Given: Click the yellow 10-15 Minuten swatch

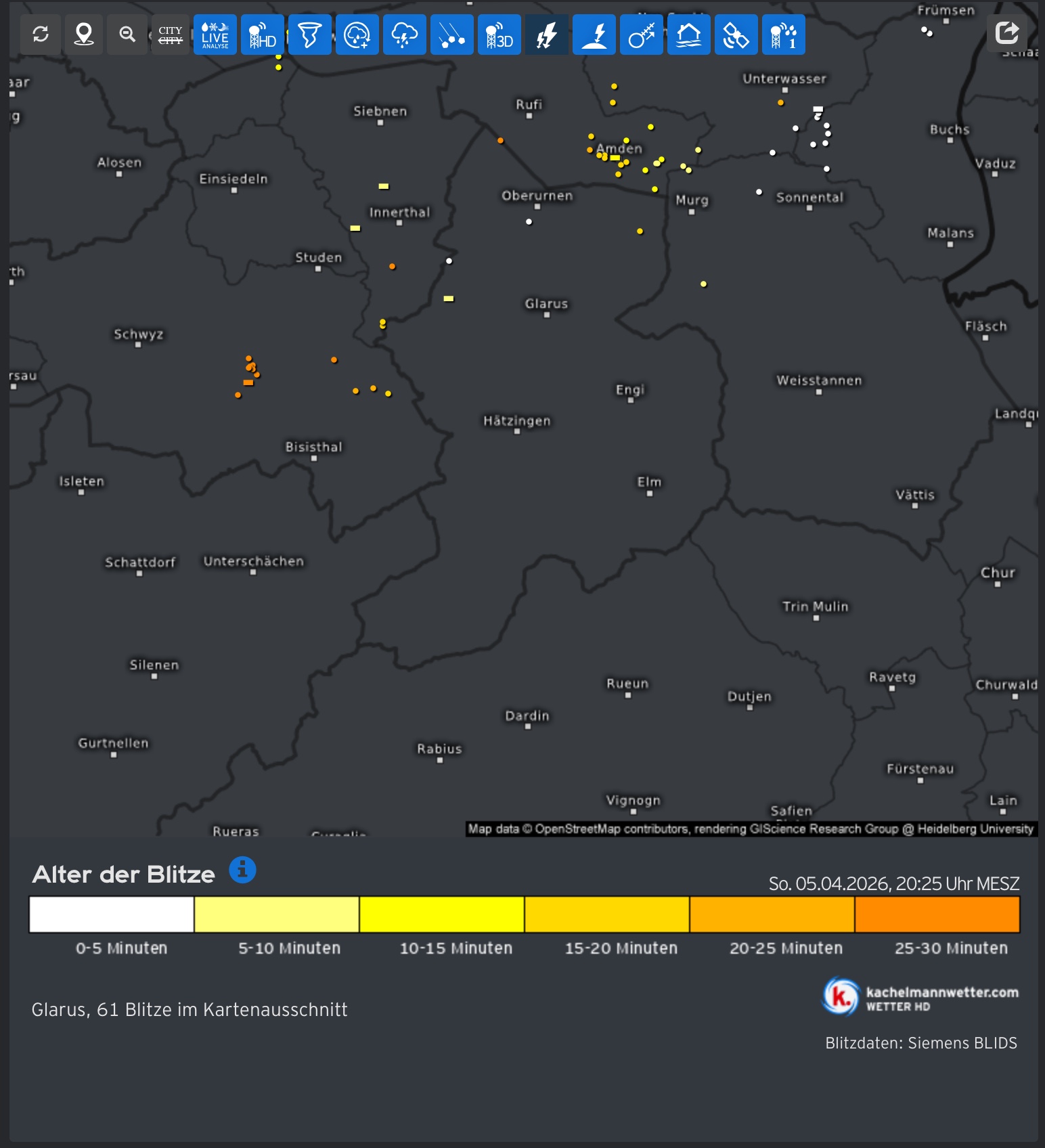Looking at the screenshot, I should (442, 914).
